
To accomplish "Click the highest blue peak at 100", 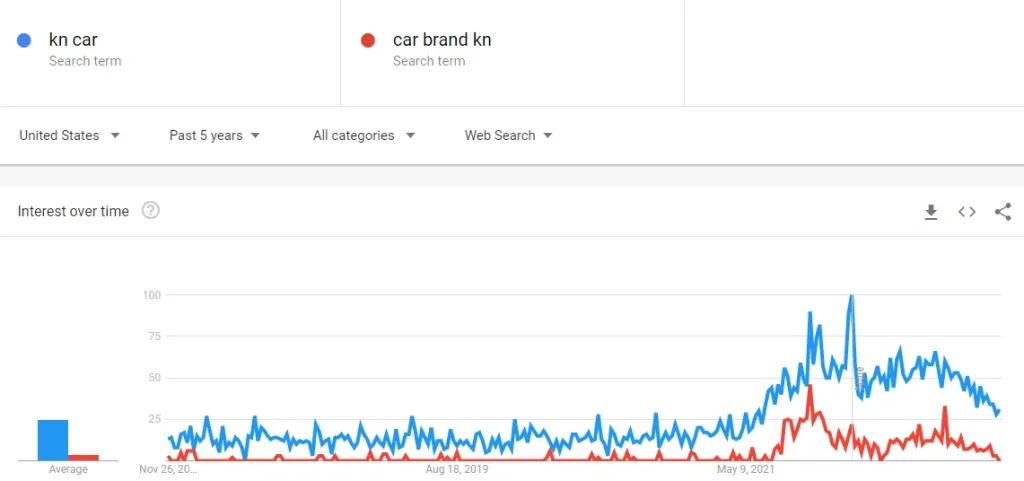I will 851,297.
